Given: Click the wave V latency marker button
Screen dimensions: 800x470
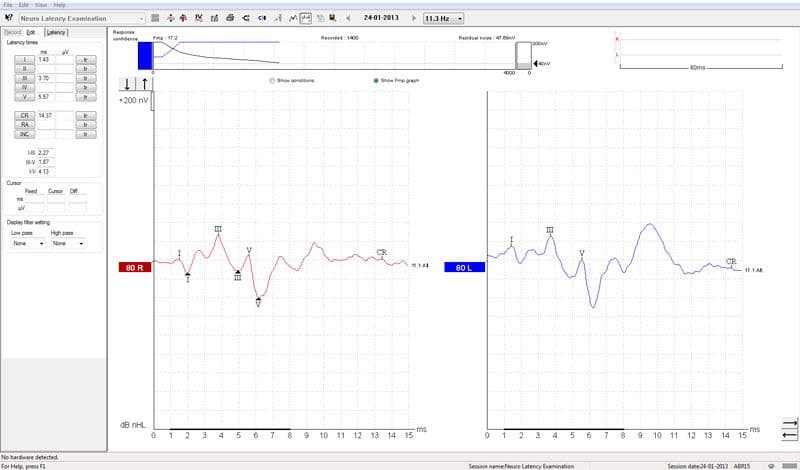Looking at the screenshot, I should pos(24,97).
